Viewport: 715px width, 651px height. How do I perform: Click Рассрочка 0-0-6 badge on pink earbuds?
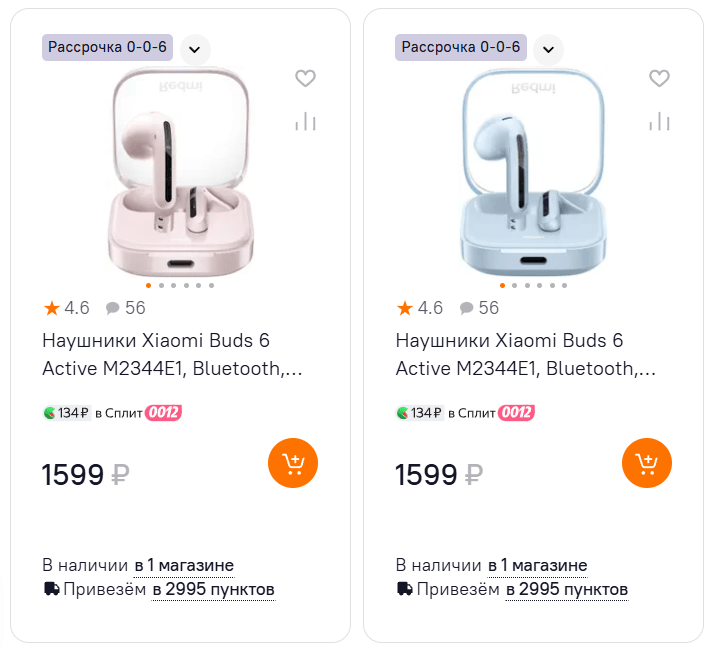pos(108,47)
